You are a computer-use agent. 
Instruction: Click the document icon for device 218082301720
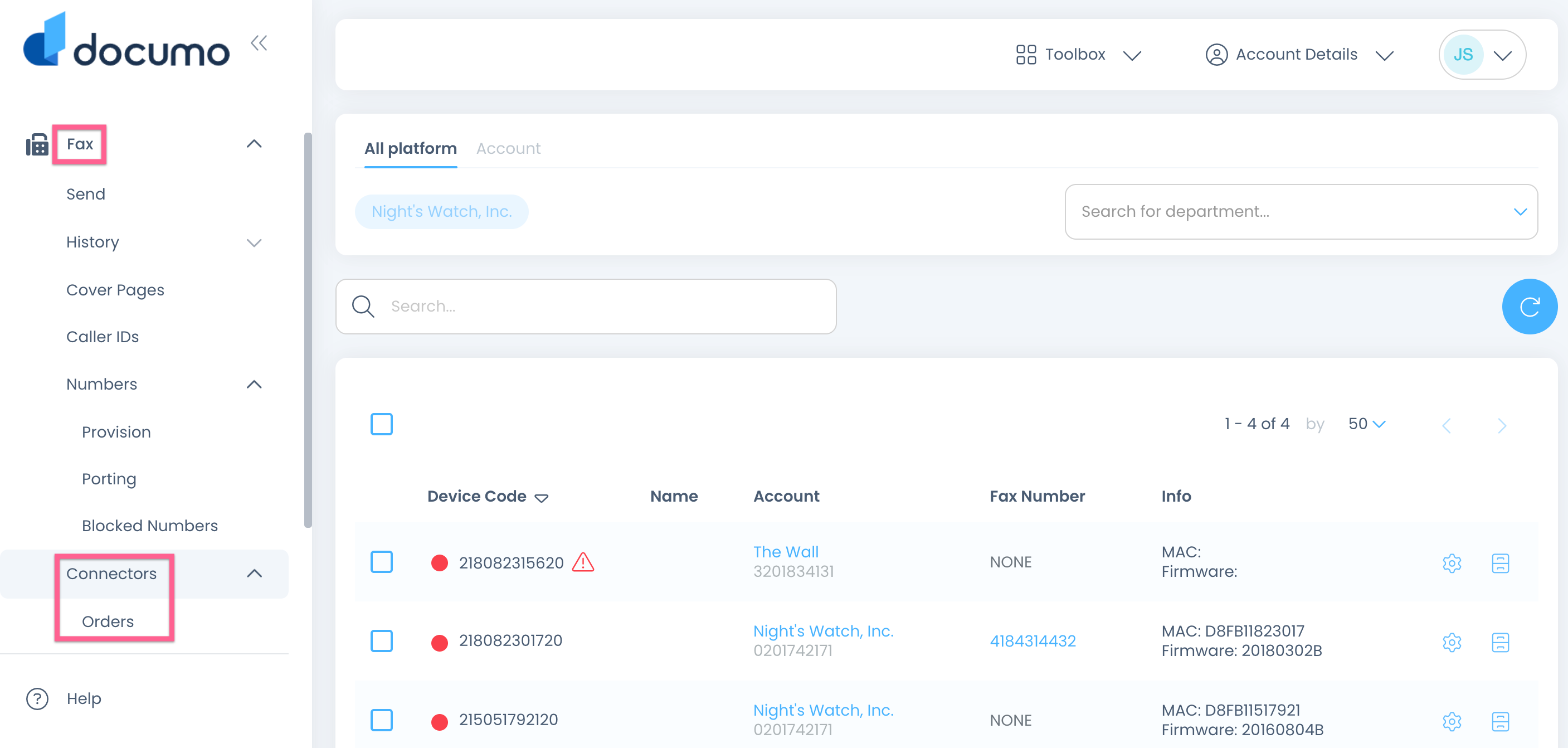1500,642
